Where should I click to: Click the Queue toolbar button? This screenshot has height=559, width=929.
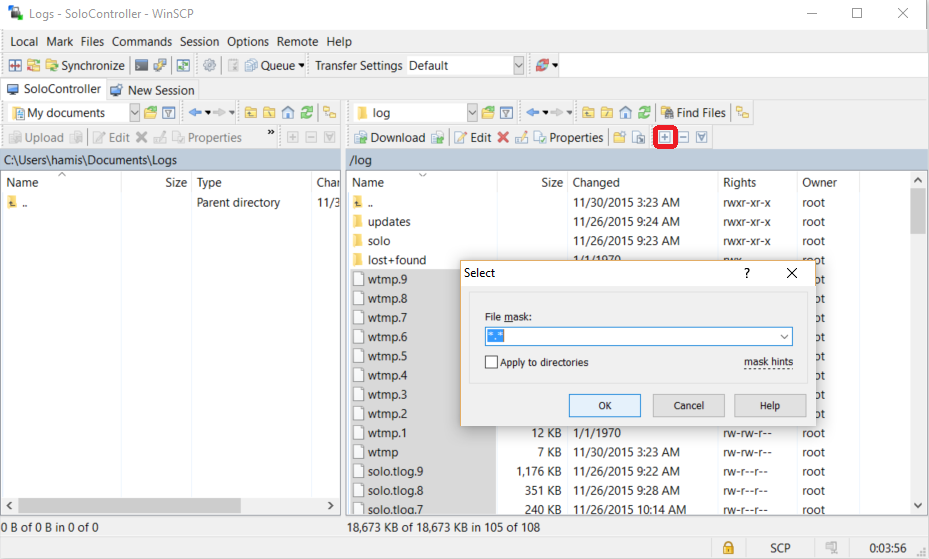coord(270,65)
